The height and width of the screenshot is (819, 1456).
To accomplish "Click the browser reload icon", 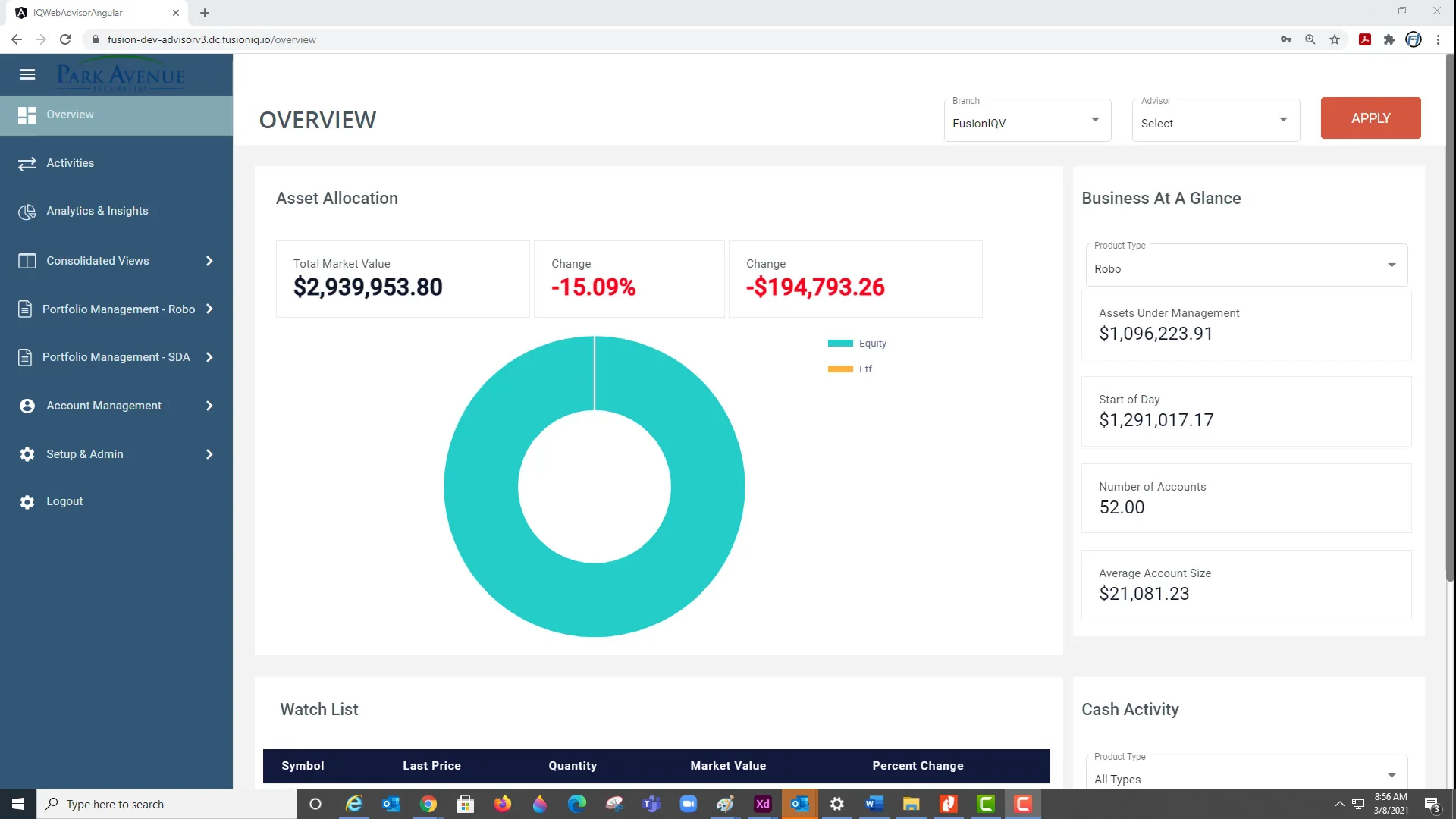I will click(x=65, y=39).
